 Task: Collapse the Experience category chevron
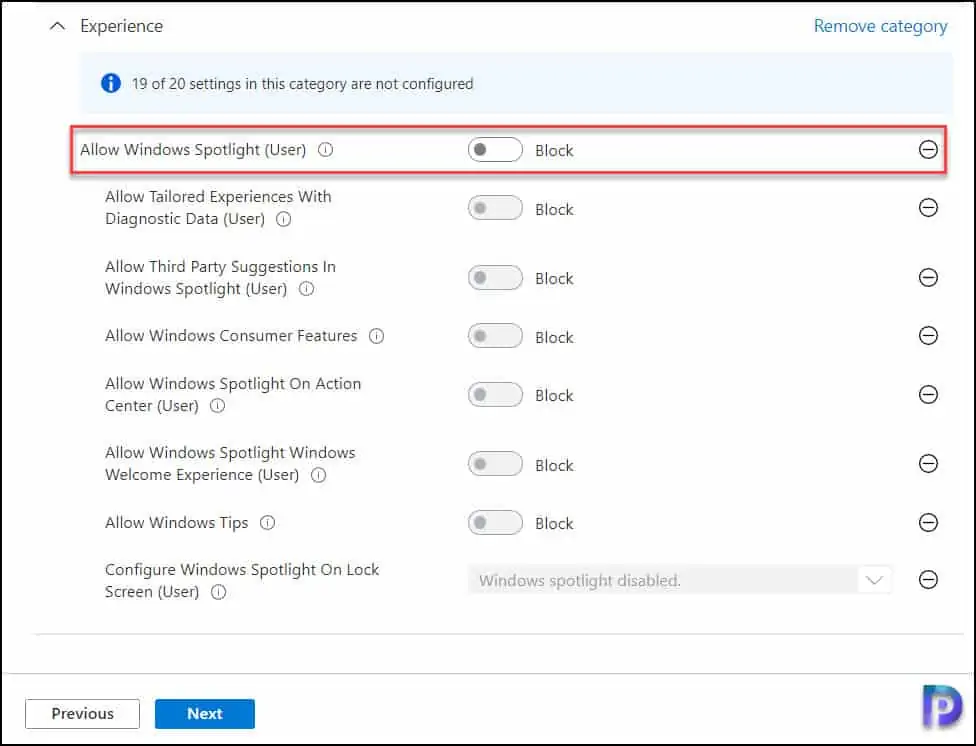[57, 26]
